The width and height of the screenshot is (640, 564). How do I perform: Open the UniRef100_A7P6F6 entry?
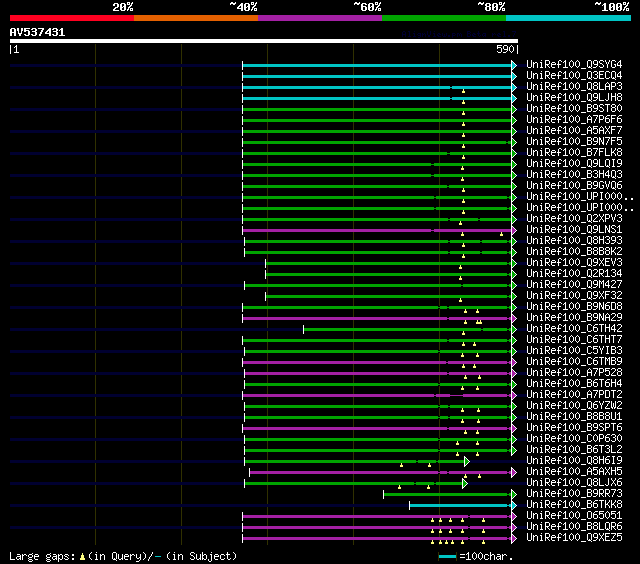(574, 120)
